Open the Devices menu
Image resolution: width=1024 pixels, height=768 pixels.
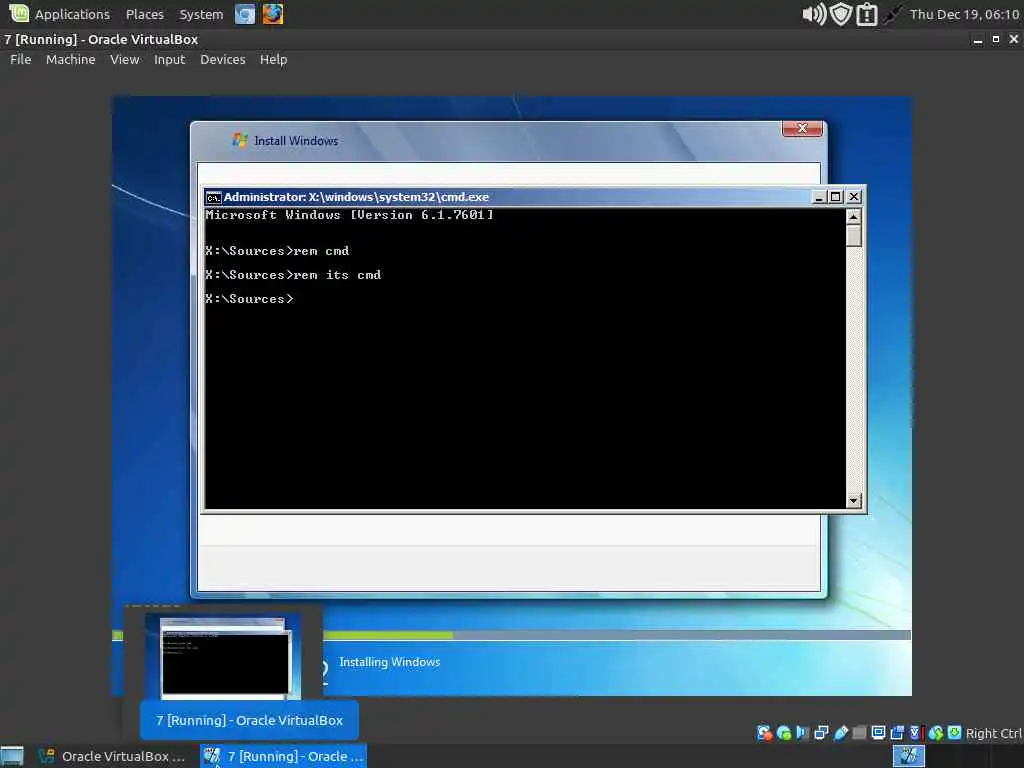(x=223, y=59)
